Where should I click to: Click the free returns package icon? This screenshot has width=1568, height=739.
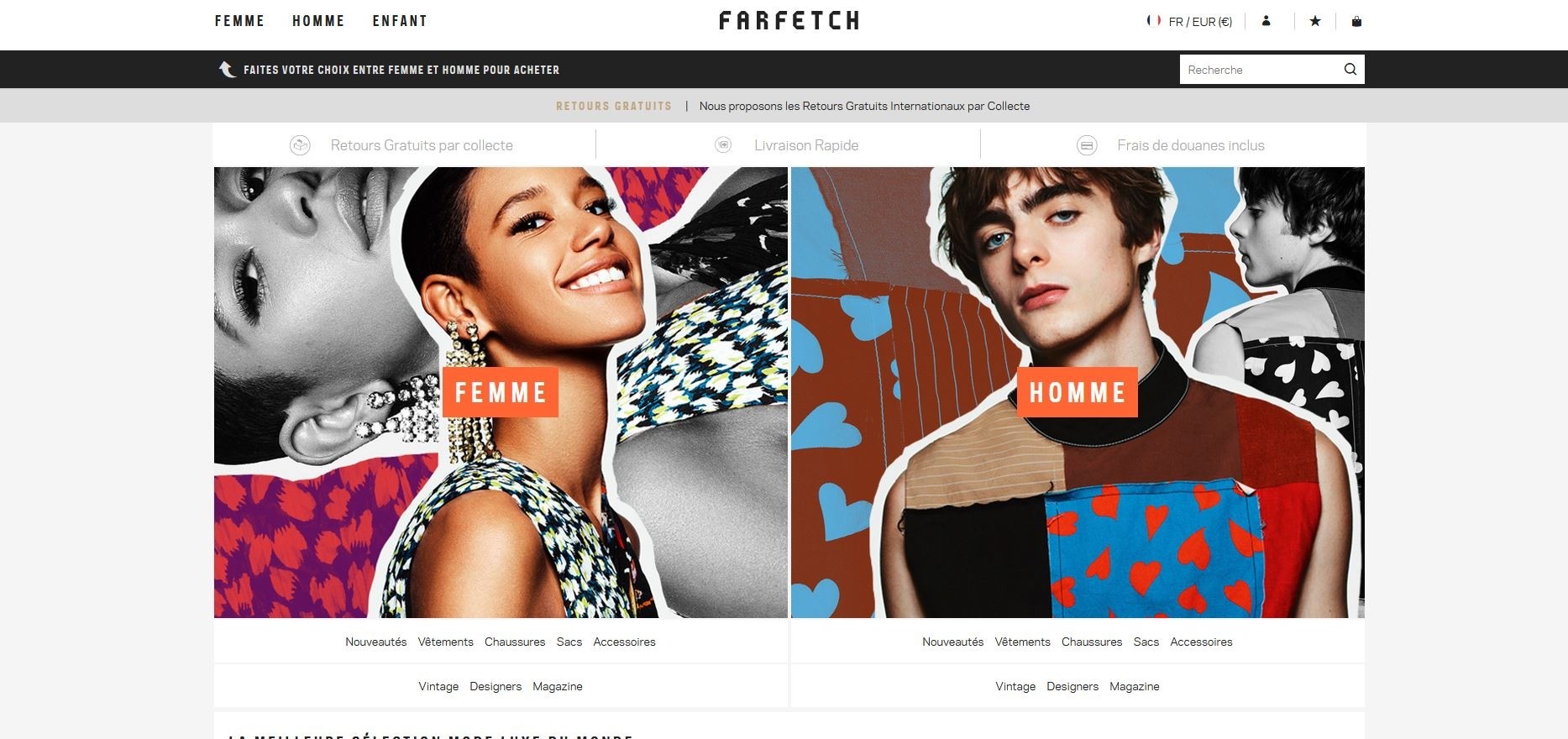300,145
